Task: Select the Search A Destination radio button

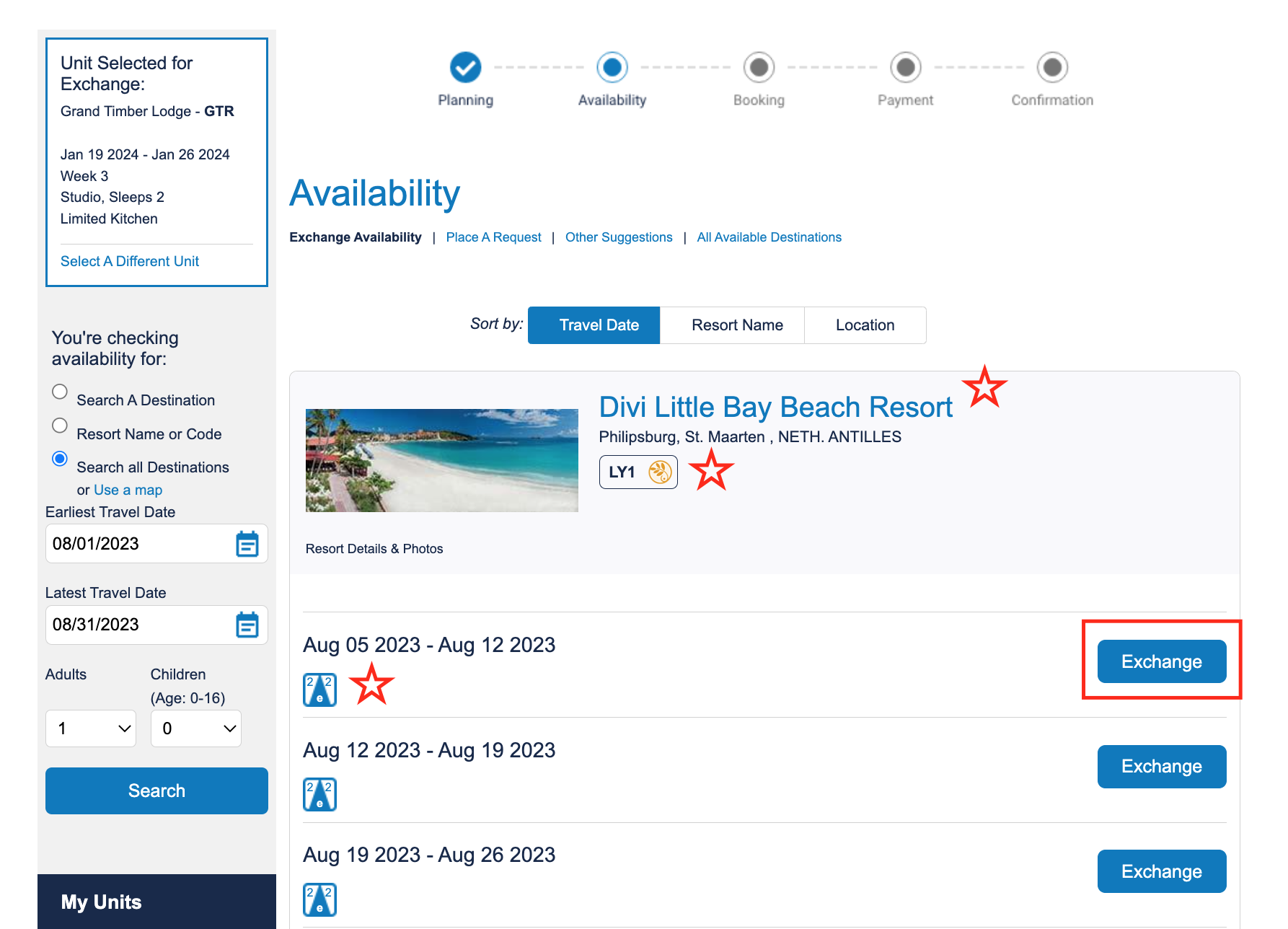Action: (60, 392)
